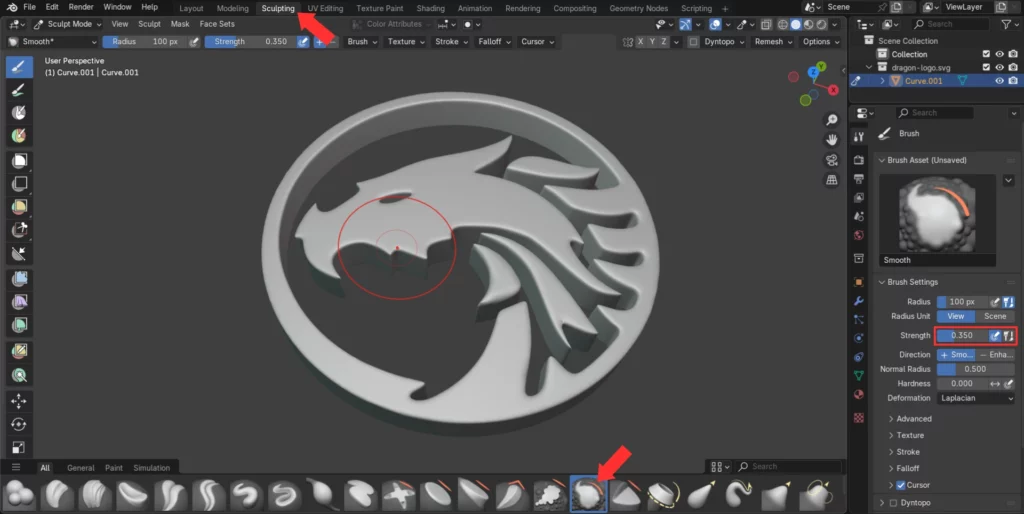Image resolution: width=1024 pixels, height=514 pixels.
Task: Expand the Advanced brush settings panel
Action: click(x=914, y=419)
